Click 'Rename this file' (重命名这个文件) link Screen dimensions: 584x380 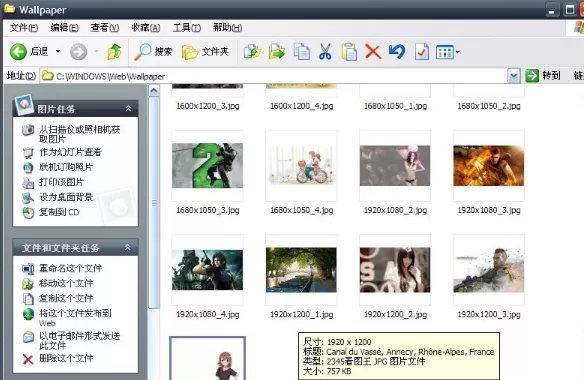[70, 268]
